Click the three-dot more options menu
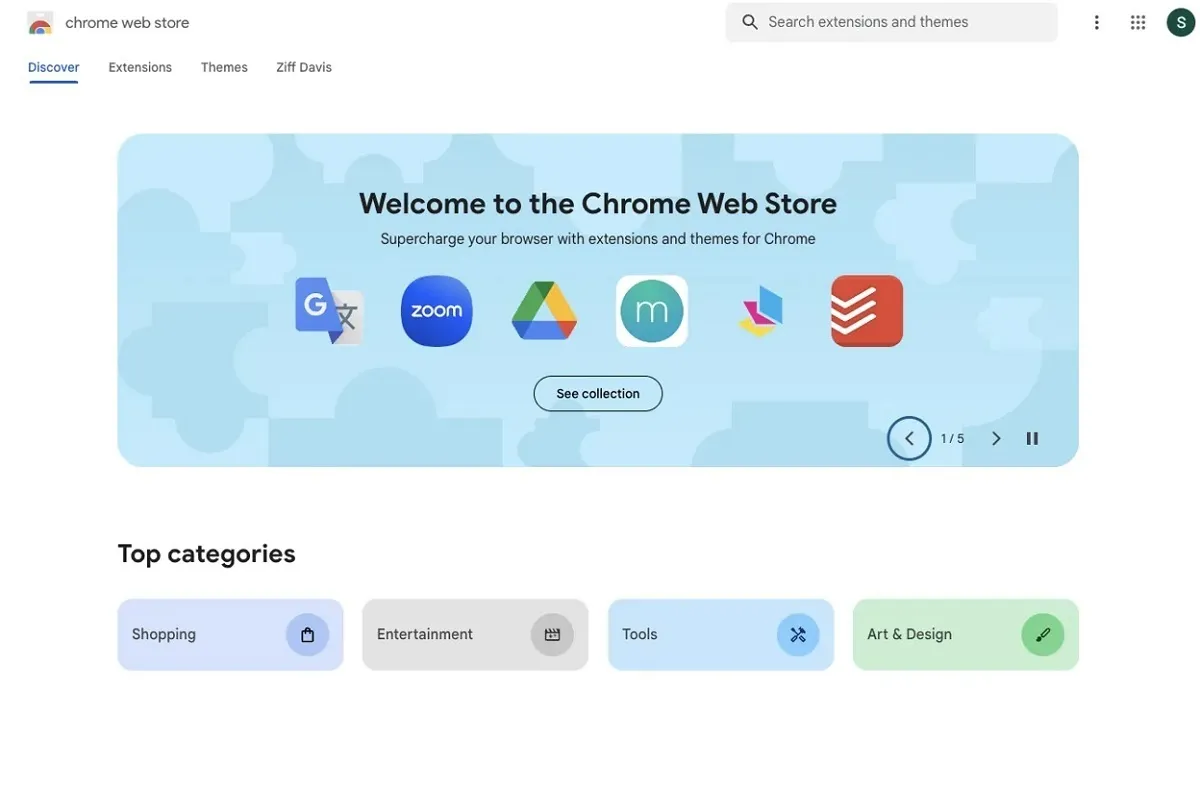 tap(1097, 22)
